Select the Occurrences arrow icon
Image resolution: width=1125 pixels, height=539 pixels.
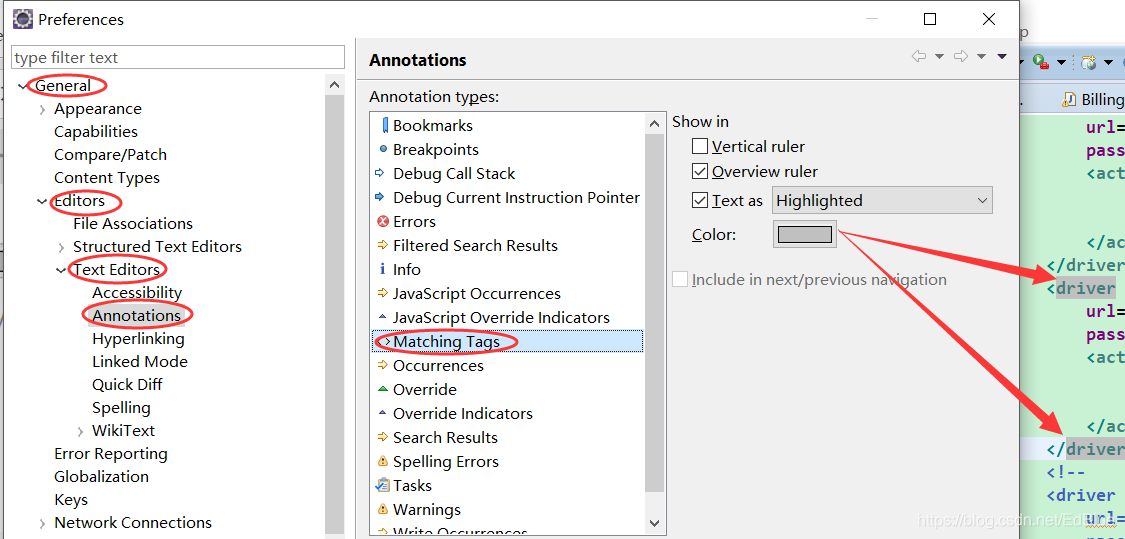[382, 365]
